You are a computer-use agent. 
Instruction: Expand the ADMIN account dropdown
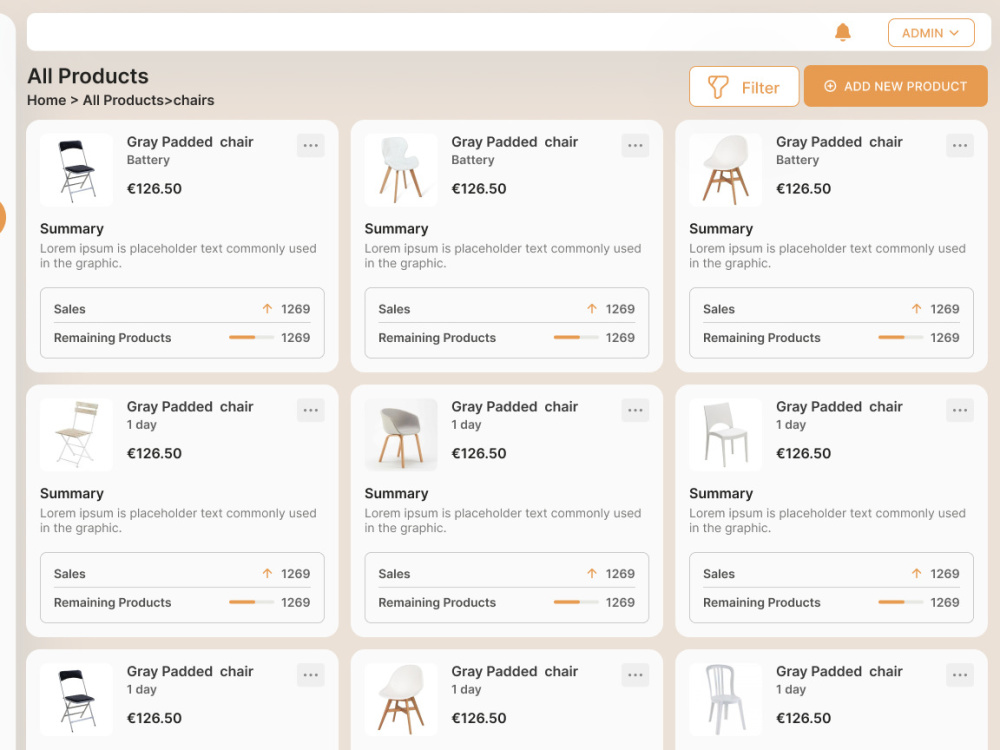(930, 33)
